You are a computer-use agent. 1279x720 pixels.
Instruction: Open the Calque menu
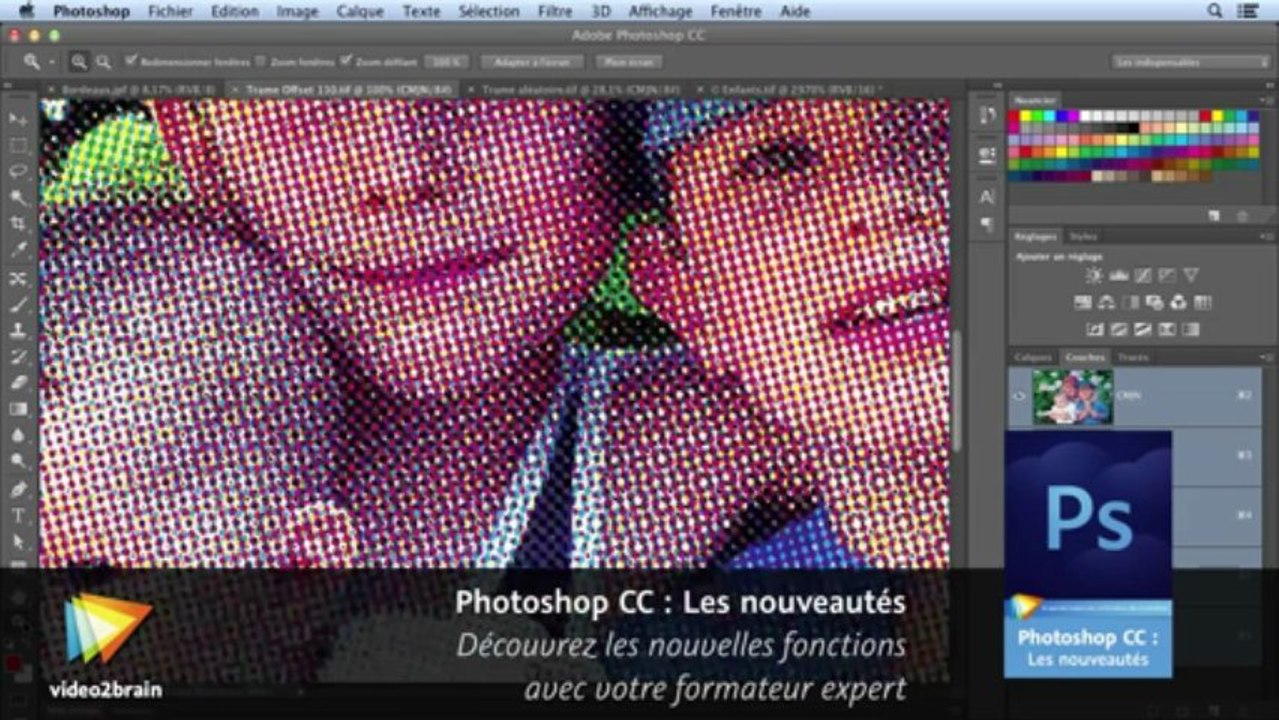click(358, 11)
